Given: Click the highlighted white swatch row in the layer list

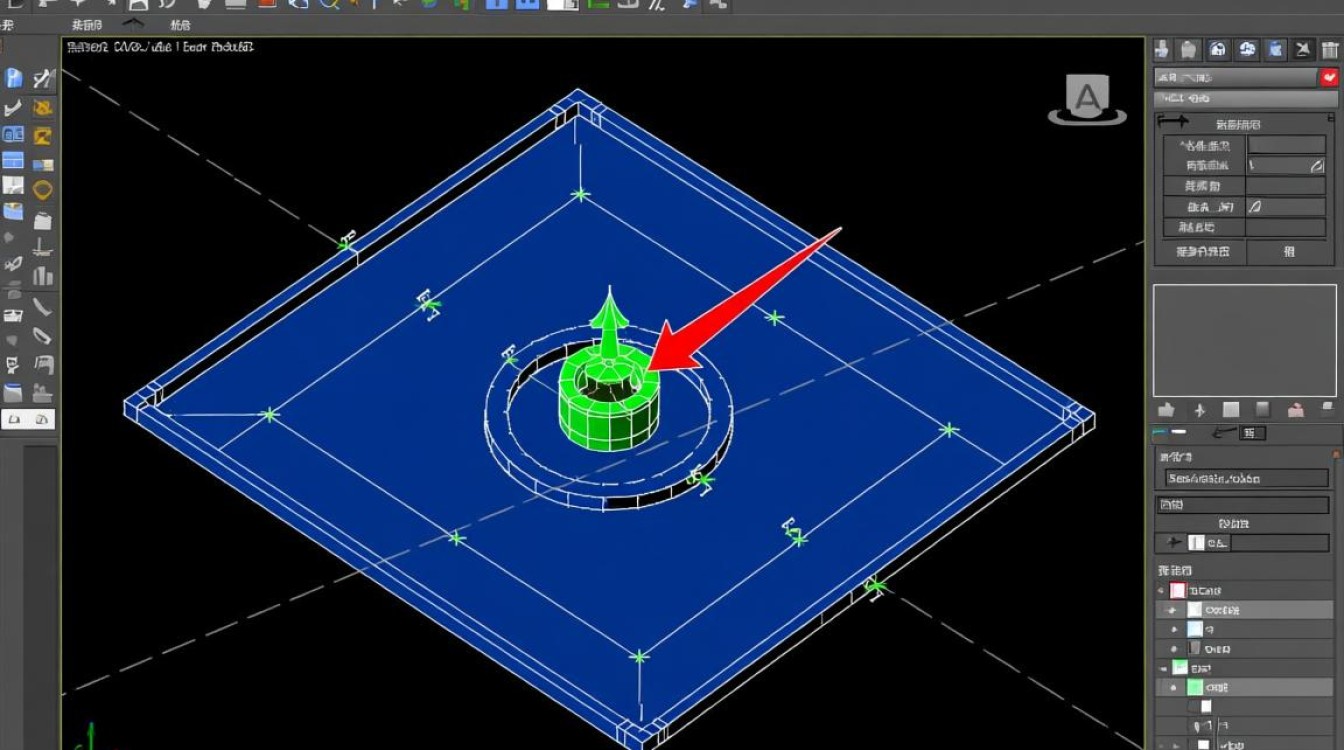Looking at the screenshot, I should [x=1245, y=610].
